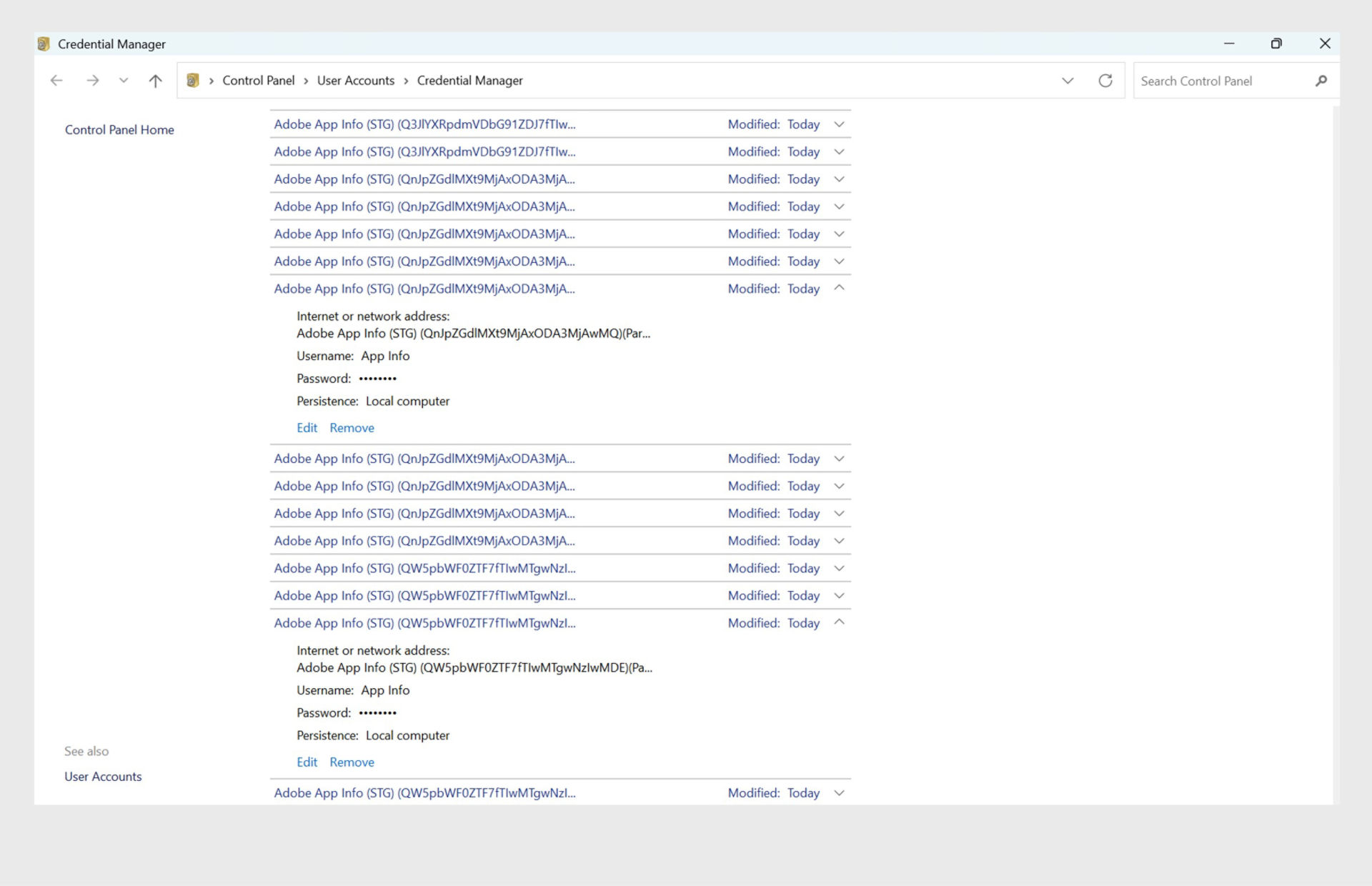Open Control Panel Home link
1372x886 pixels.
click(119, 129)
